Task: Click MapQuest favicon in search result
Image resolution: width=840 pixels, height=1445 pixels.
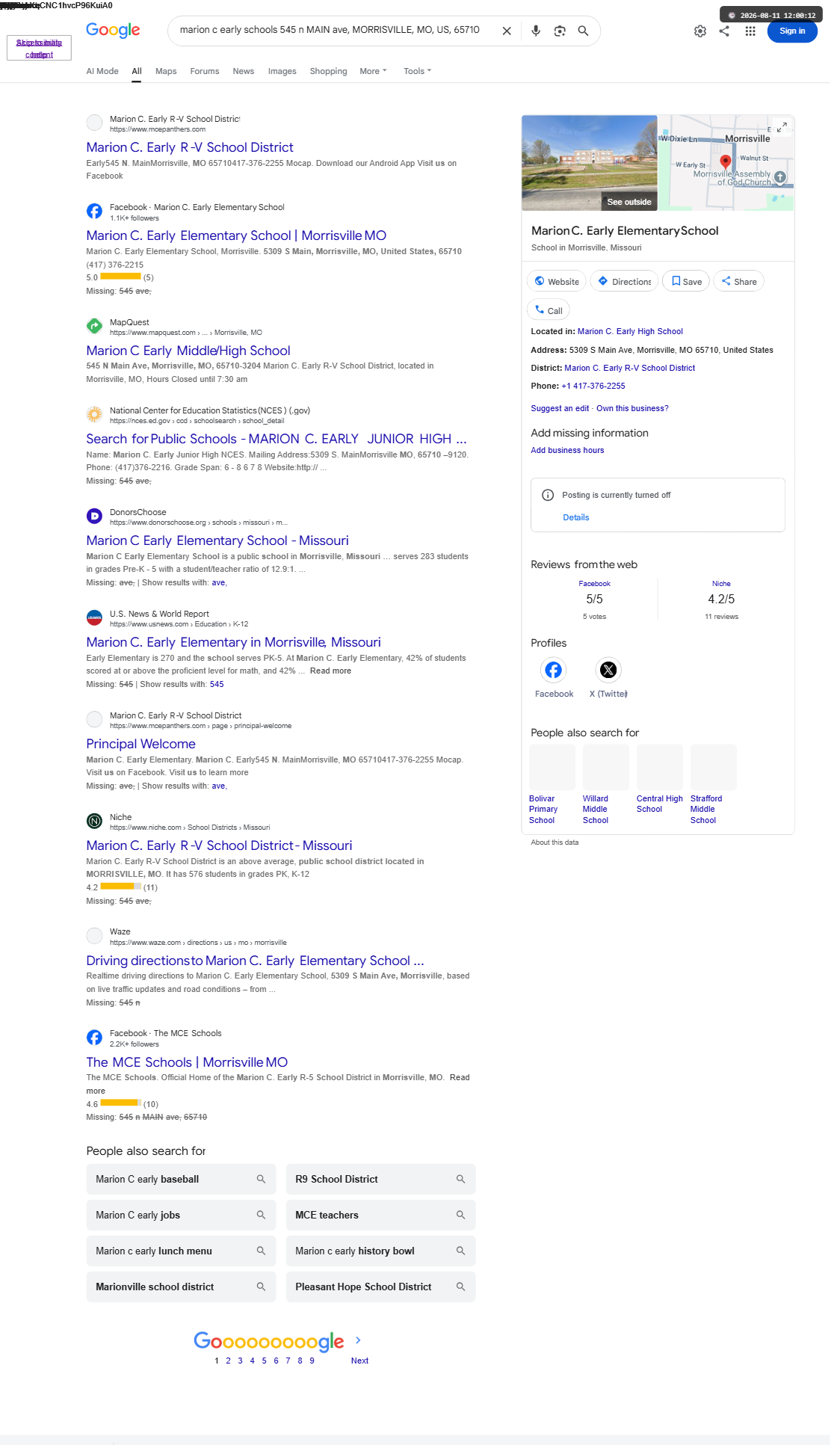Action: point(94,326)
